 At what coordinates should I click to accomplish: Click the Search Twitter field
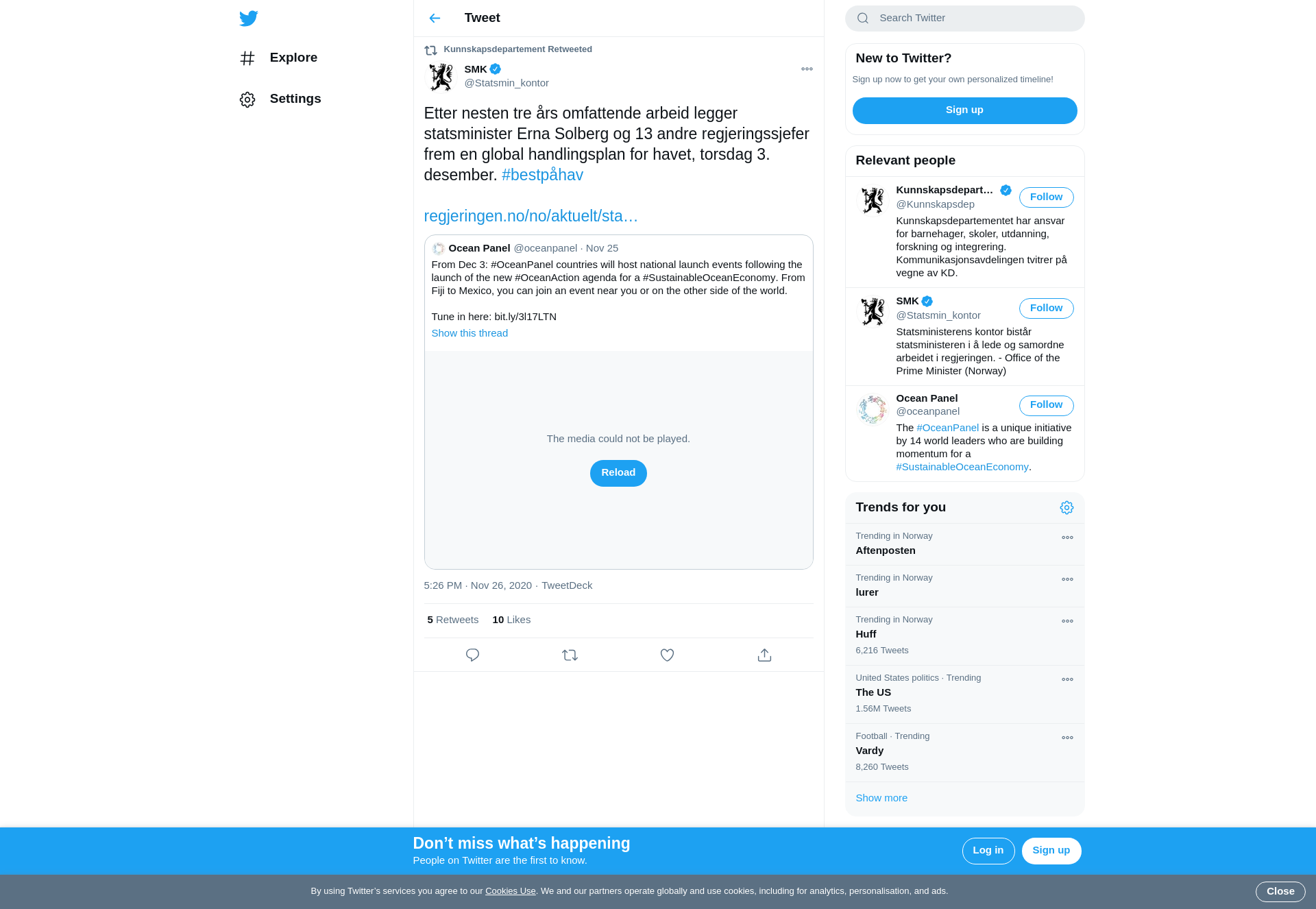964,19
